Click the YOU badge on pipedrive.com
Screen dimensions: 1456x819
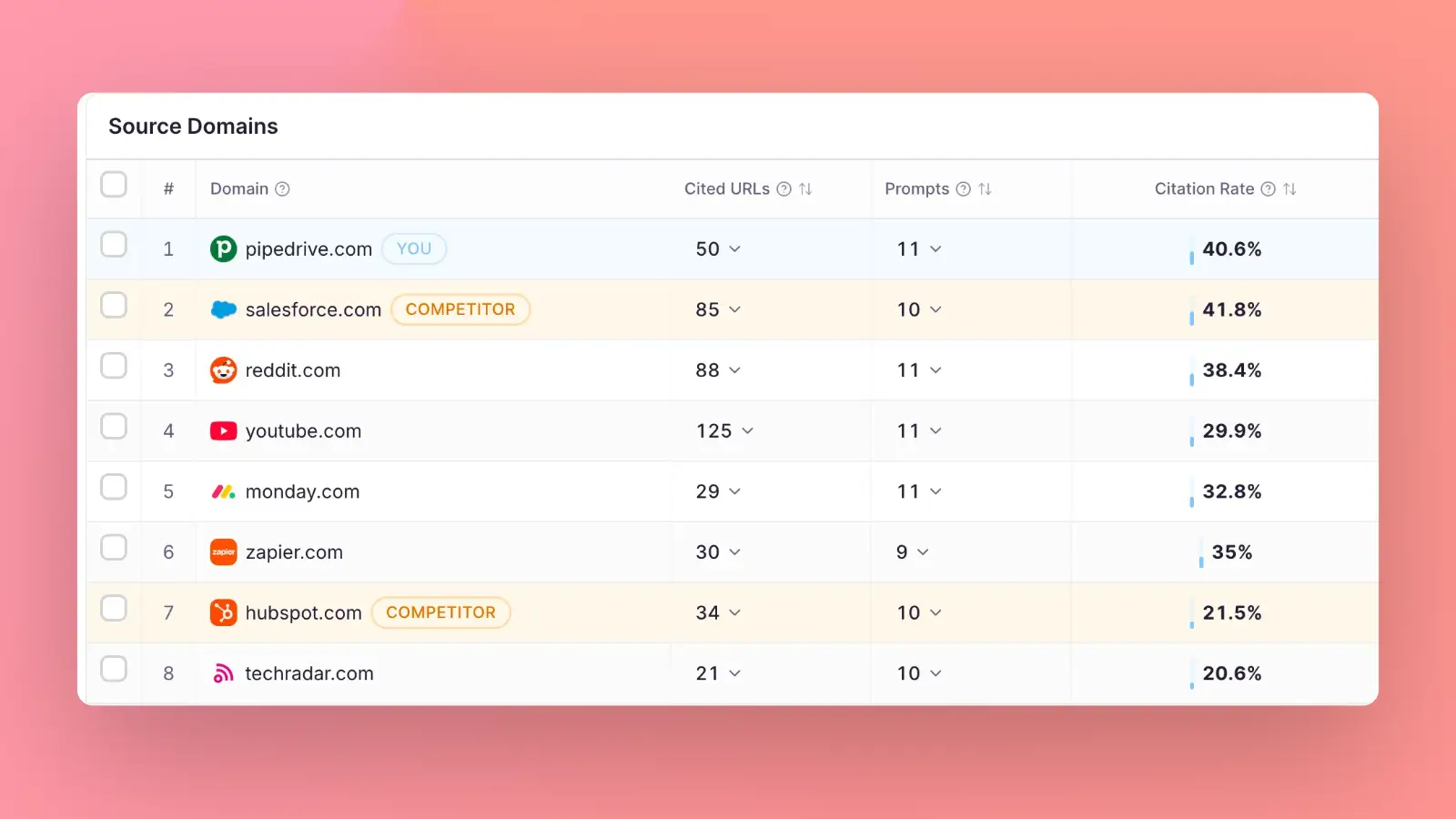tap(414, 248)
